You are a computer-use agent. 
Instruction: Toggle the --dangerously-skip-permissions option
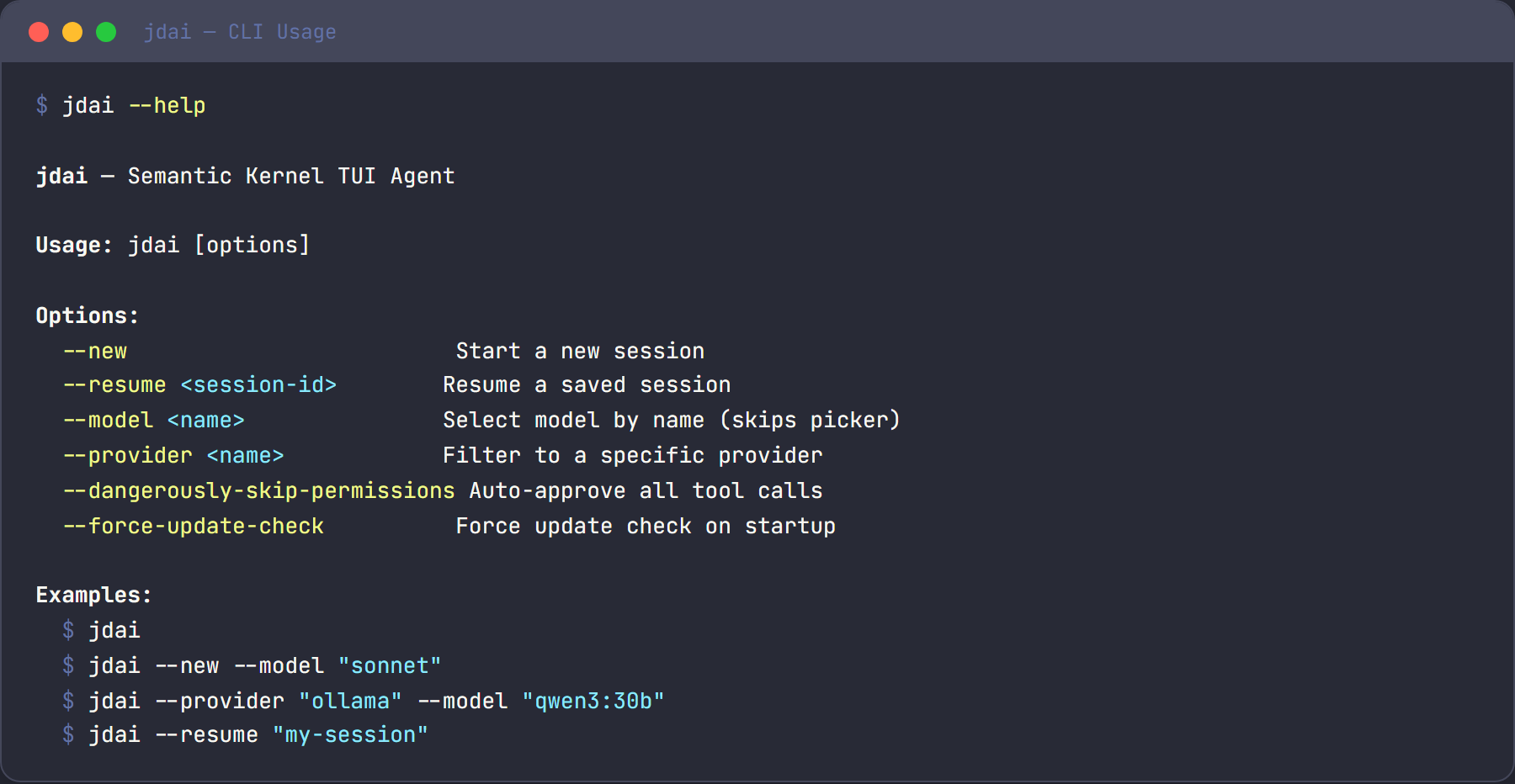(258, 490)
